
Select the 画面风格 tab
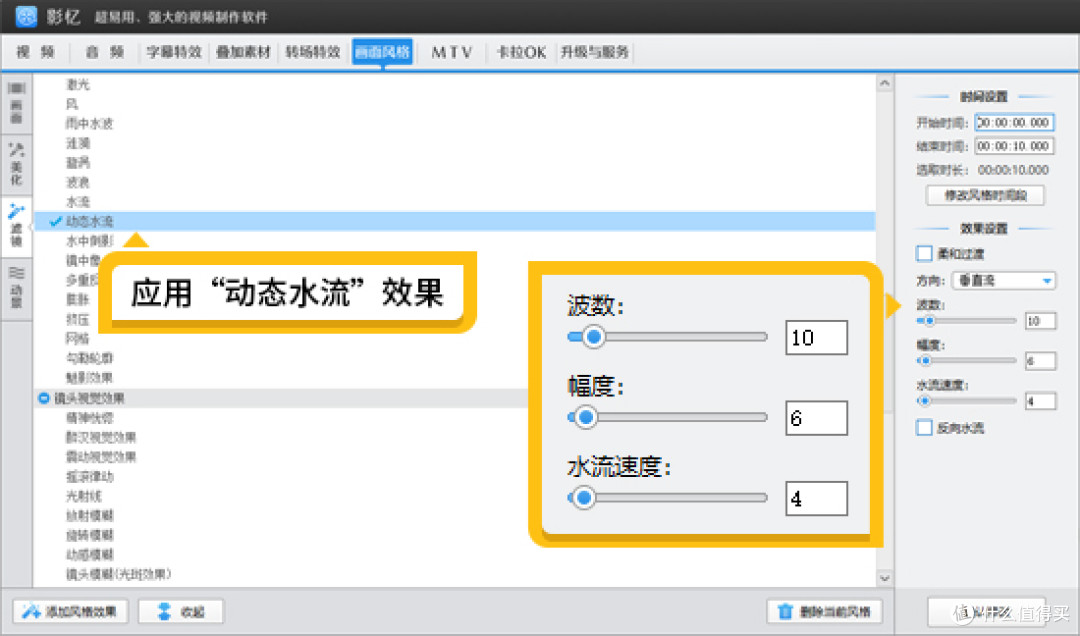[382, 52]
